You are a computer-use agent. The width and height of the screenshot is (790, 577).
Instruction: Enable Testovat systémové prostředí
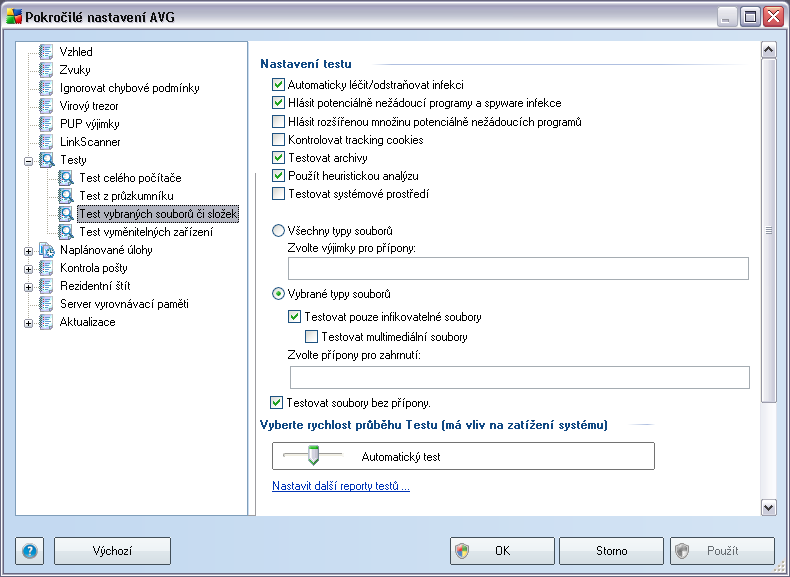click(x=278, y=194)
